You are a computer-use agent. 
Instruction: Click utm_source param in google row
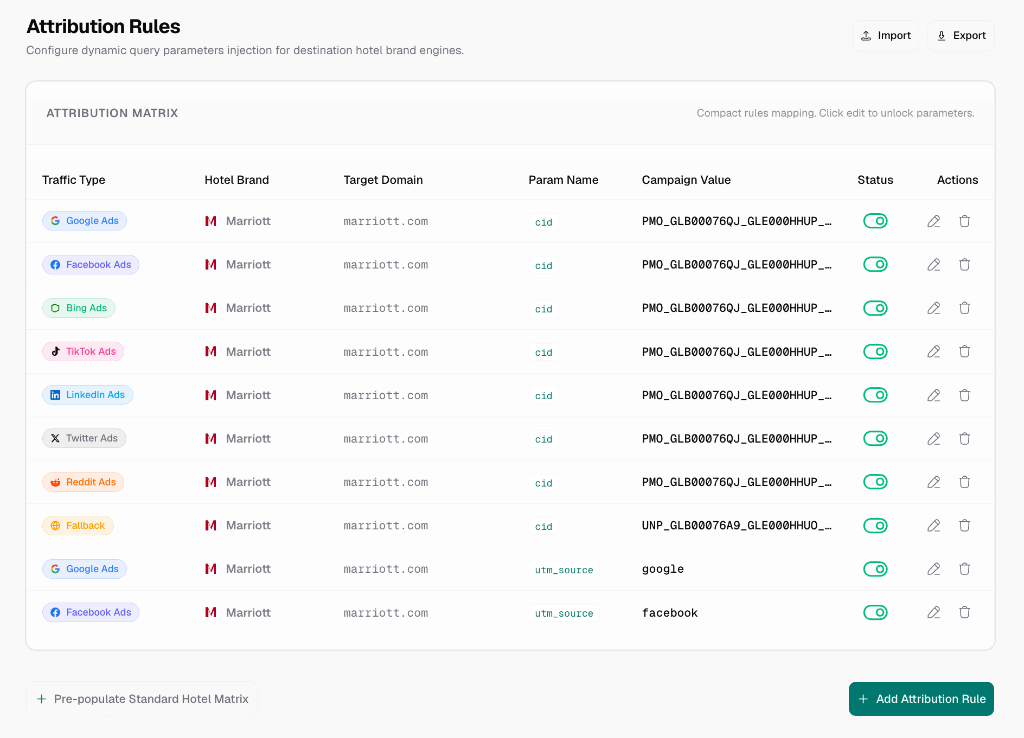pyautogui.click(x=564, y=570)
